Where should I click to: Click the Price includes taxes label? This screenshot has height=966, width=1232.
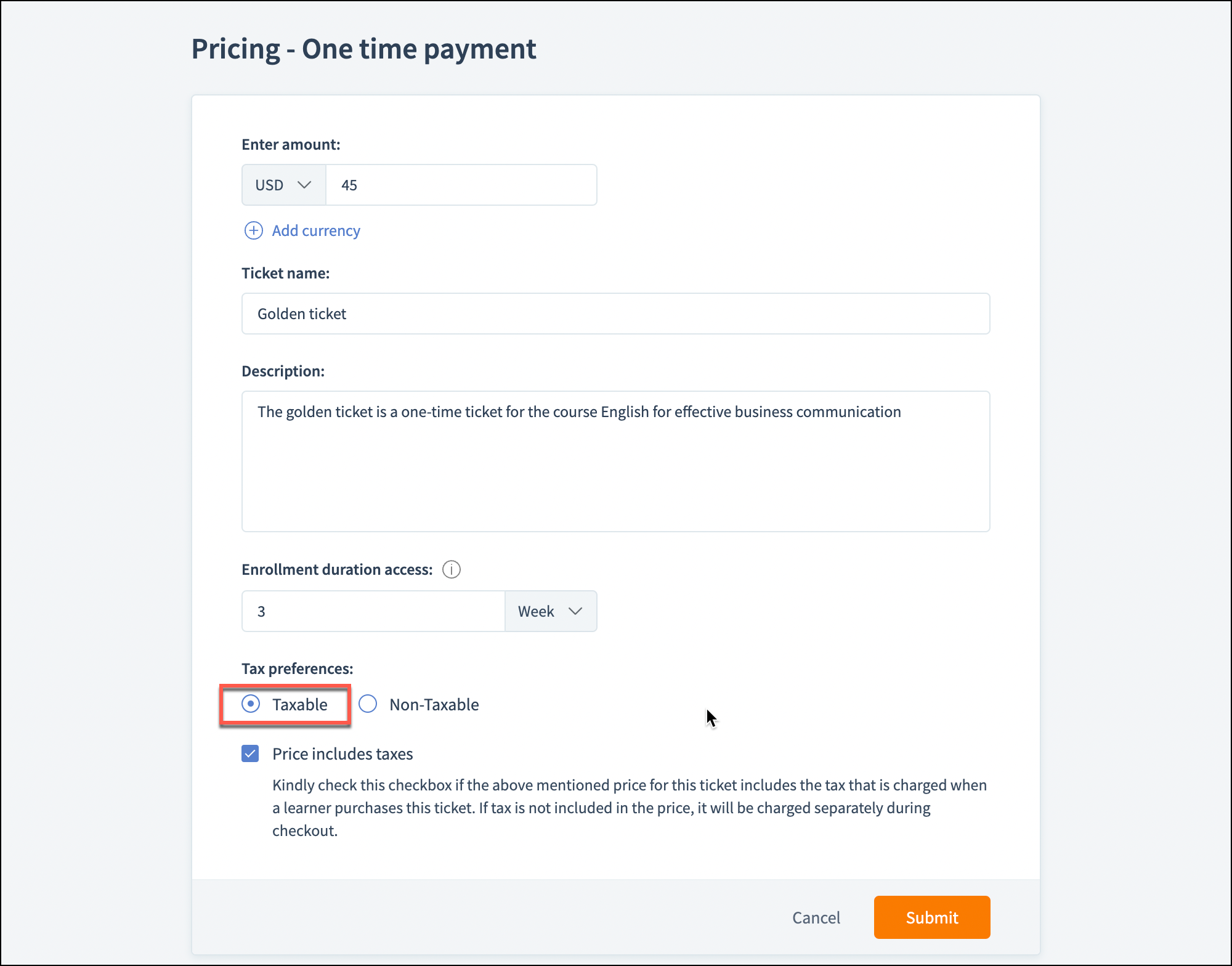[342, 754]
